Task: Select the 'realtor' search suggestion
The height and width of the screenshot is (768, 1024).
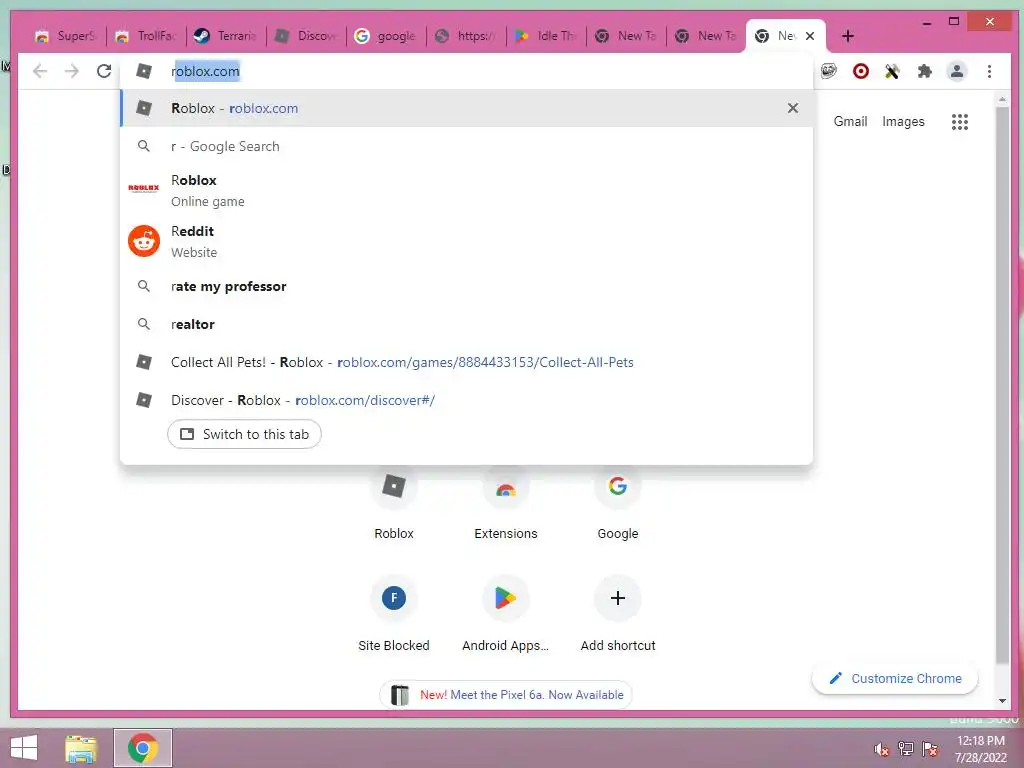Action: point(466,324)
